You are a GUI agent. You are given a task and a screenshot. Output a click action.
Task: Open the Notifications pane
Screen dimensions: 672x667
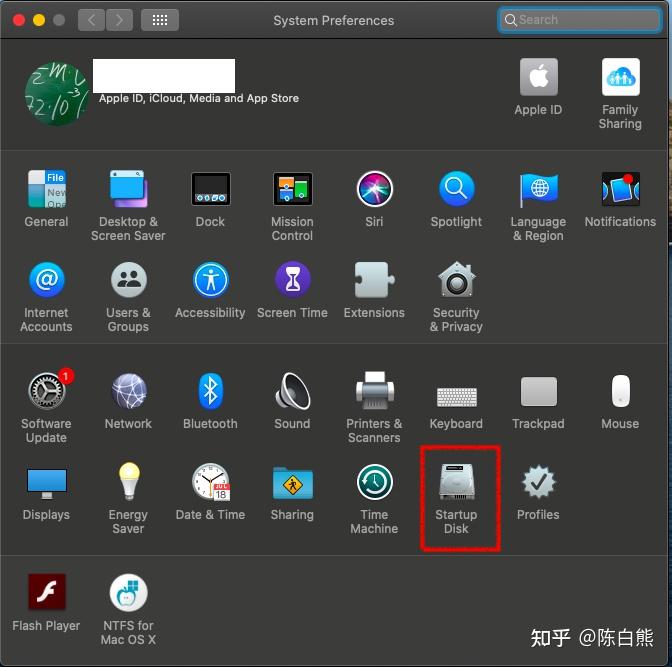621,189
